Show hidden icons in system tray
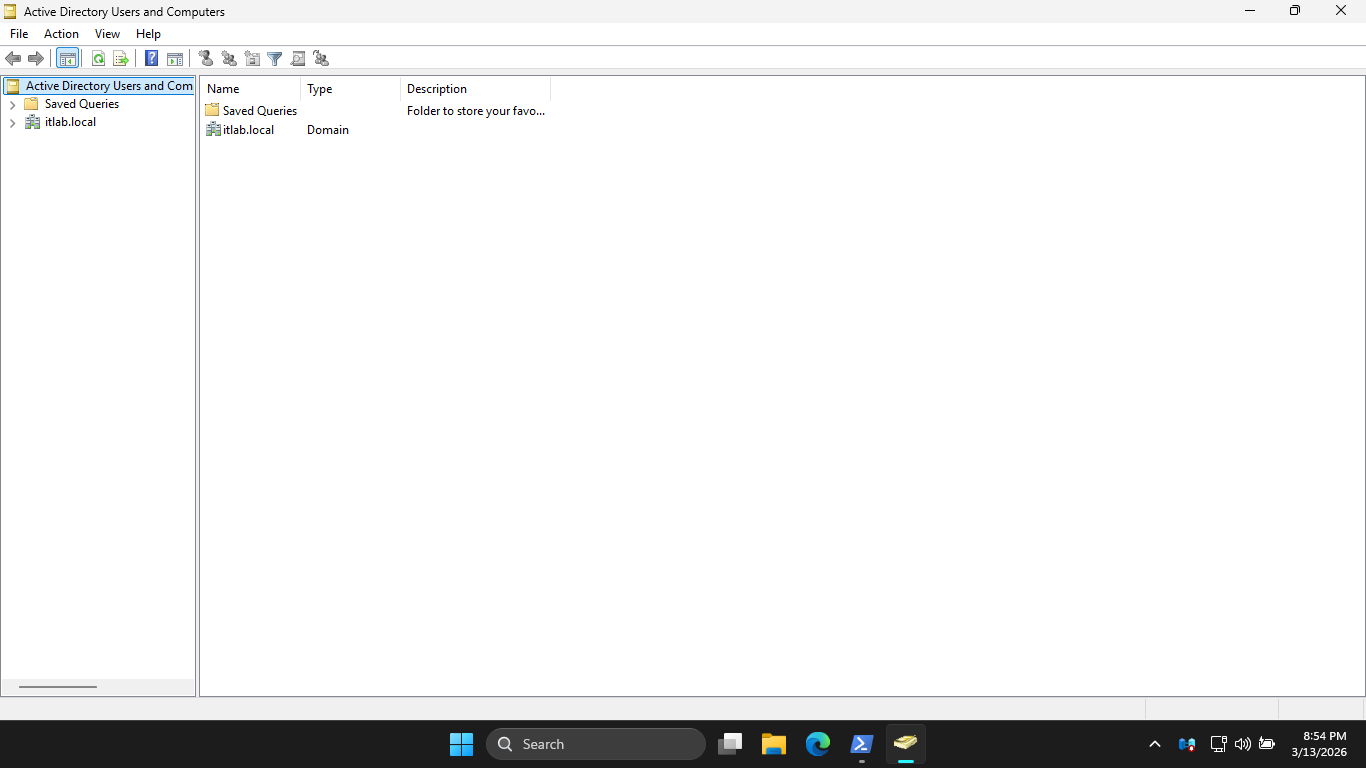 coord(1155,744)
